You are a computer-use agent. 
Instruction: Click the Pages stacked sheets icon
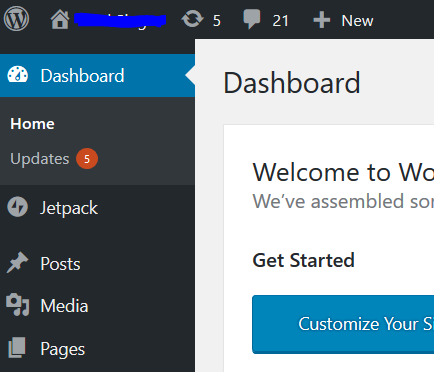(x=17, y=347)
